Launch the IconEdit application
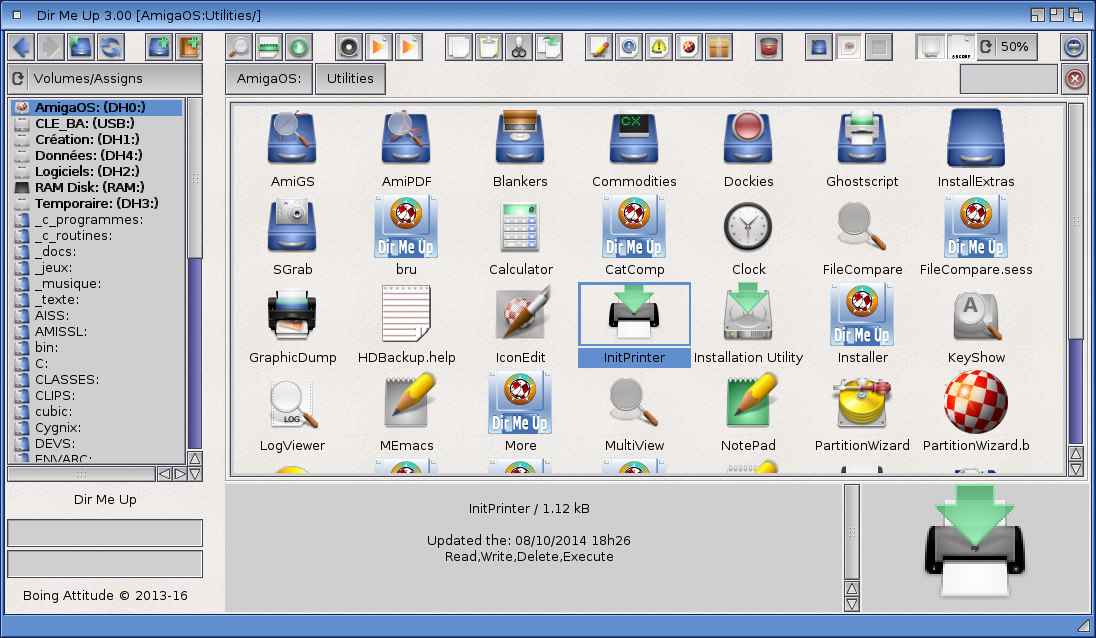This screenshot has height=638, width=1096. tap(520, 313)
